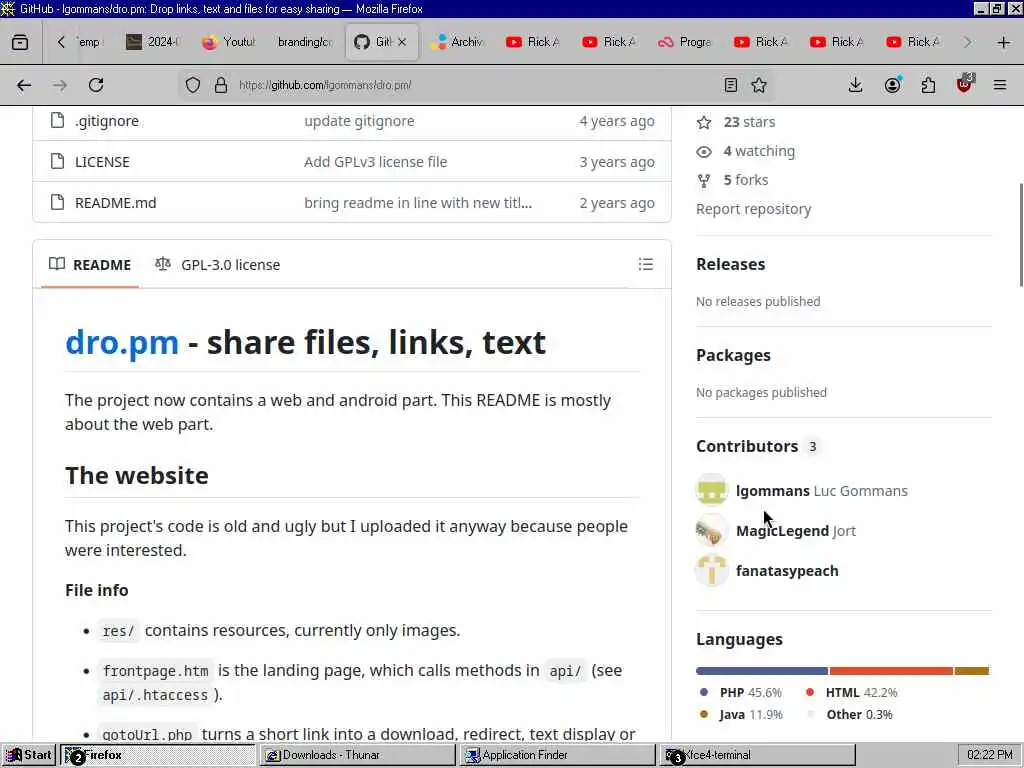Viewport: 1024px width, 768px height.
Task: Click Java 11.9% language link
Action: pyautogui.click(x=741, y=714)
